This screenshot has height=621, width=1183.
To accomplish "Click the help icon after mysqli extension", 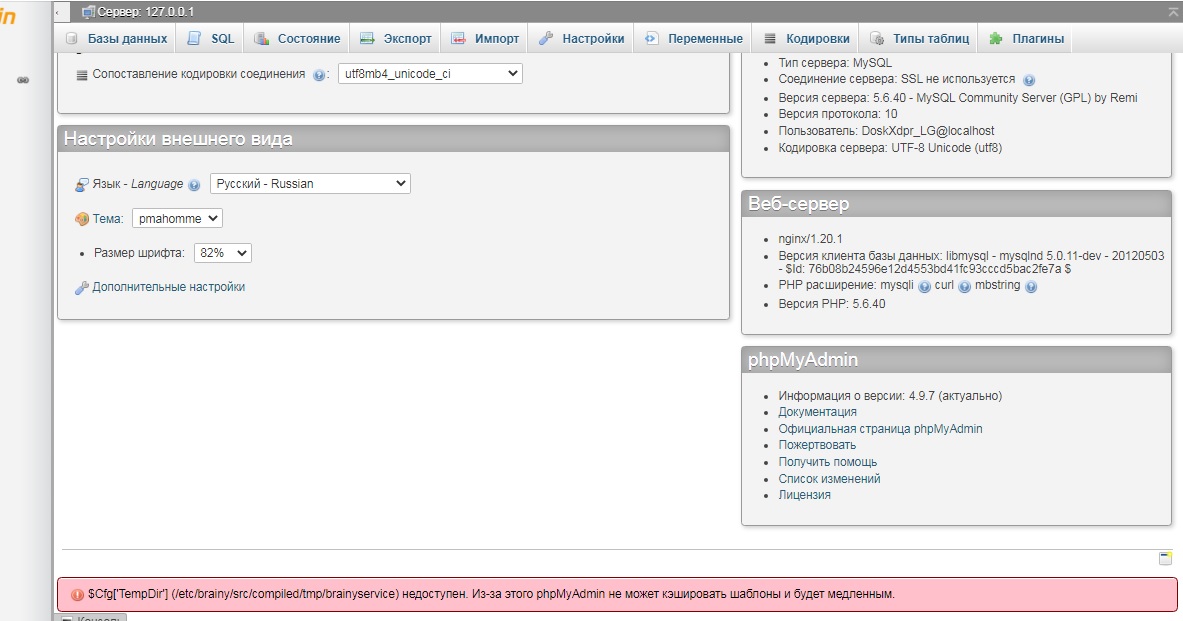I will [924, 286].
